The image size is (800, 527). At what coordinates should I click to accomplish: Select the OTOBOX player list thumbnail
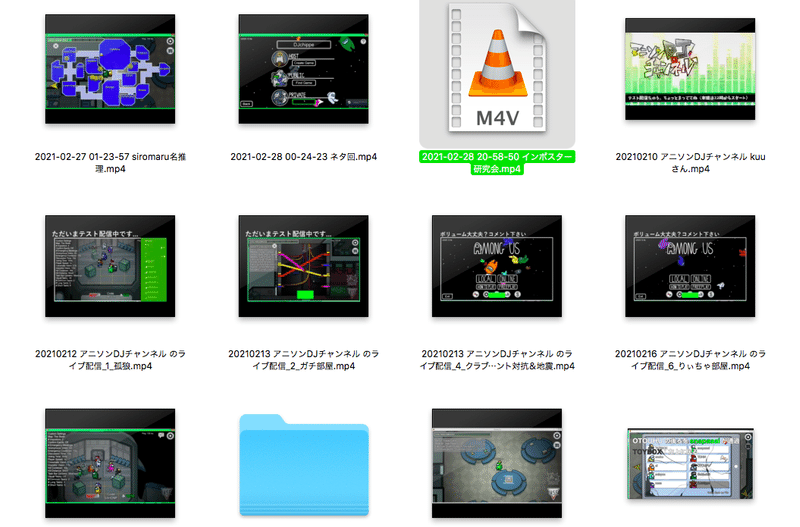690,463
